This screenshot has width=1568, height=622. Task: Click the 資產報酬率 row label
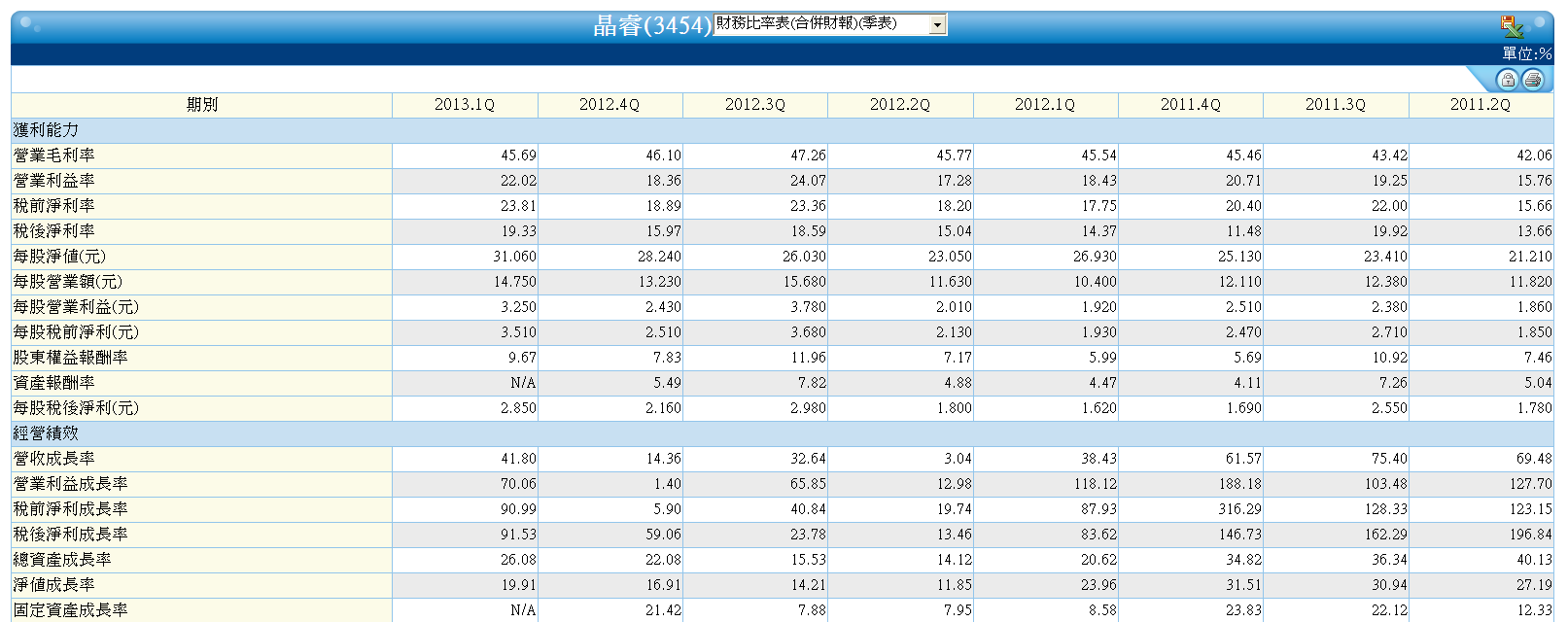click(x=53, y=383)
